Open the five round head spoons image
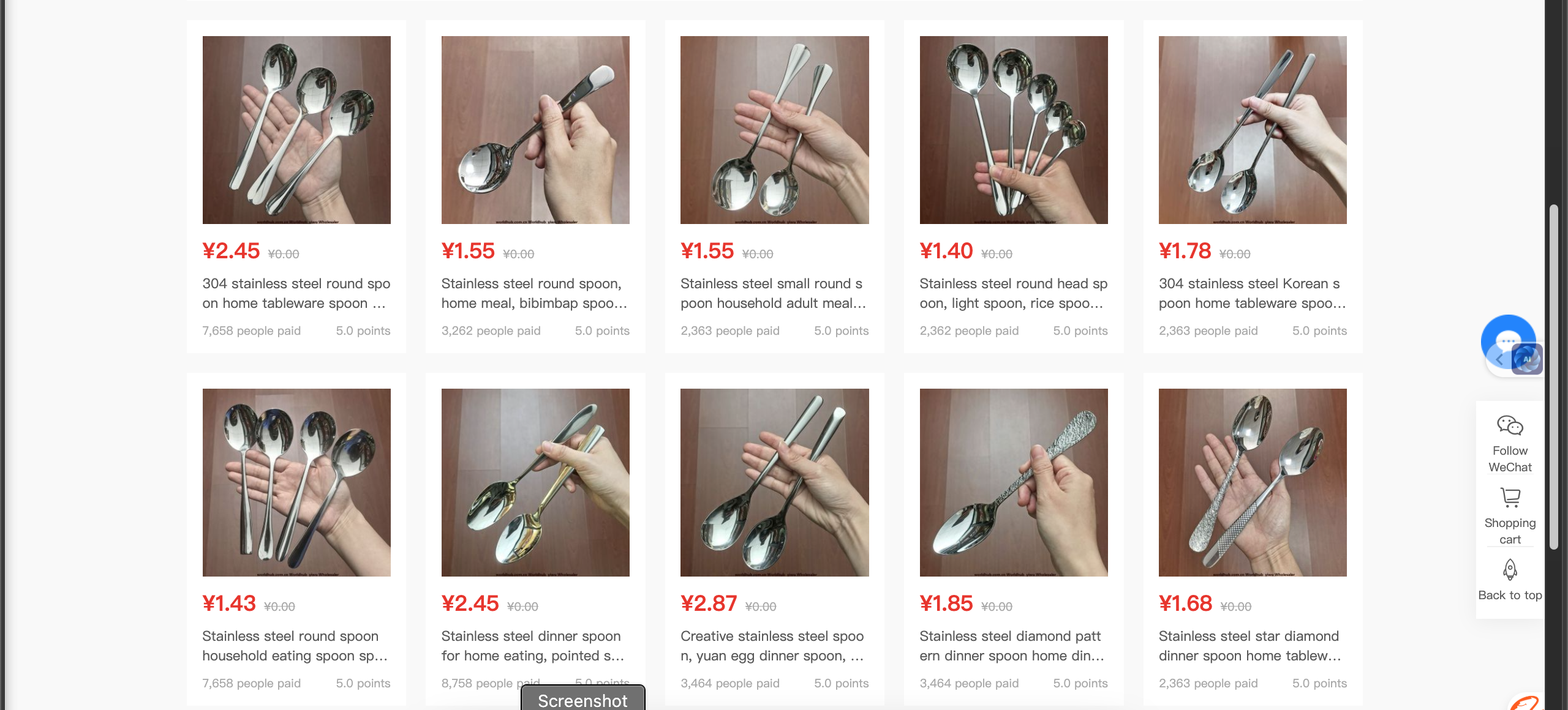This screenshot has height=710, width=1568. coord(1014,130)
